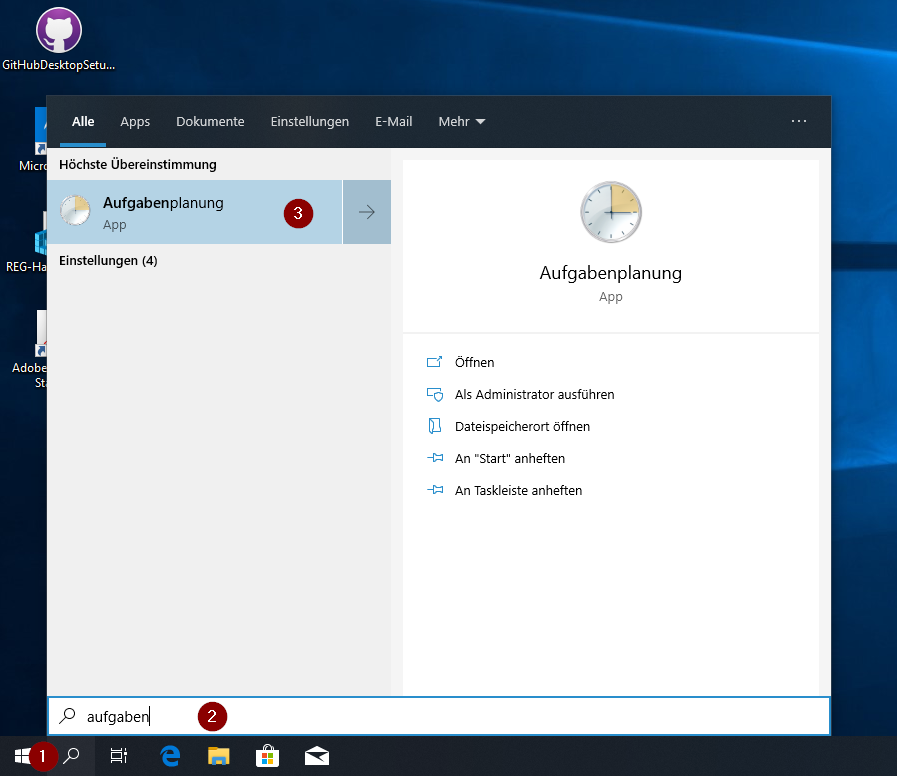This screenshot has width=897, height=776.
Task: Open the Mail app from the taskbar
Action: (316, 756)
